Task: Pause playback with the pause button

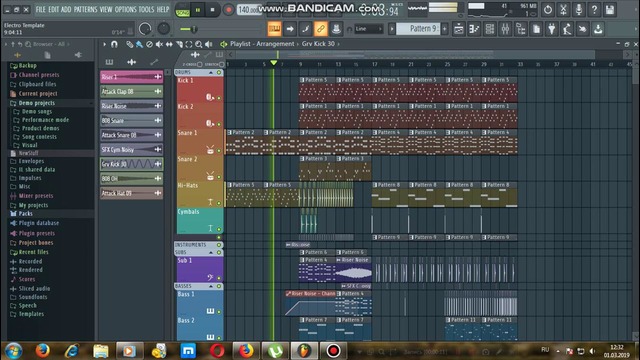Action: pos(198,10)
